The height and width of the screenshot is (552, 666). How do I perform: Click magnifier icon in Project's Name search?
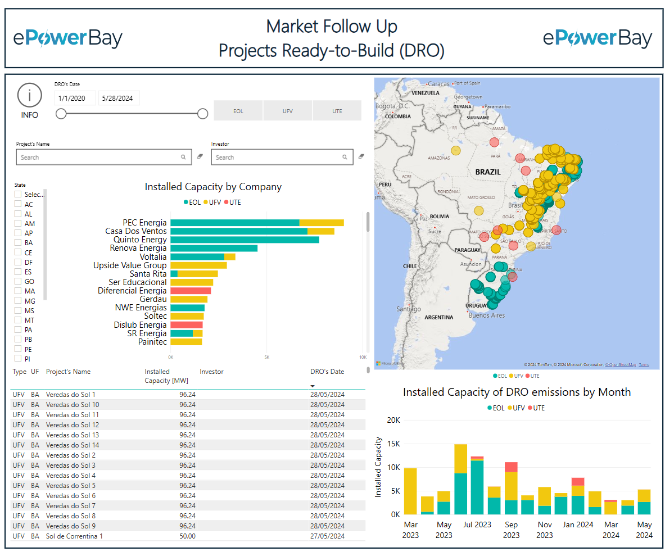click(183, 157)
